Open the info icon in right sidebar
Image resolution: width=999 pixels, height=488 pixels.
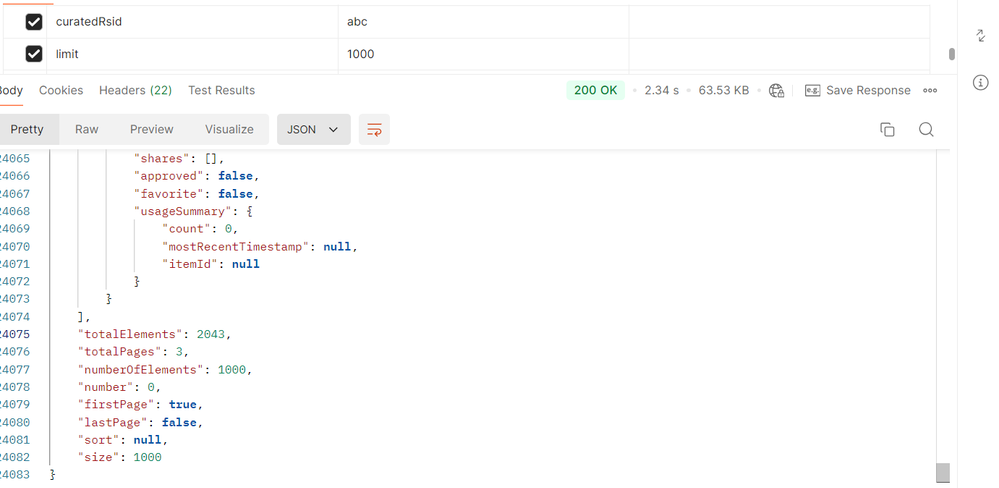point(980,83)
